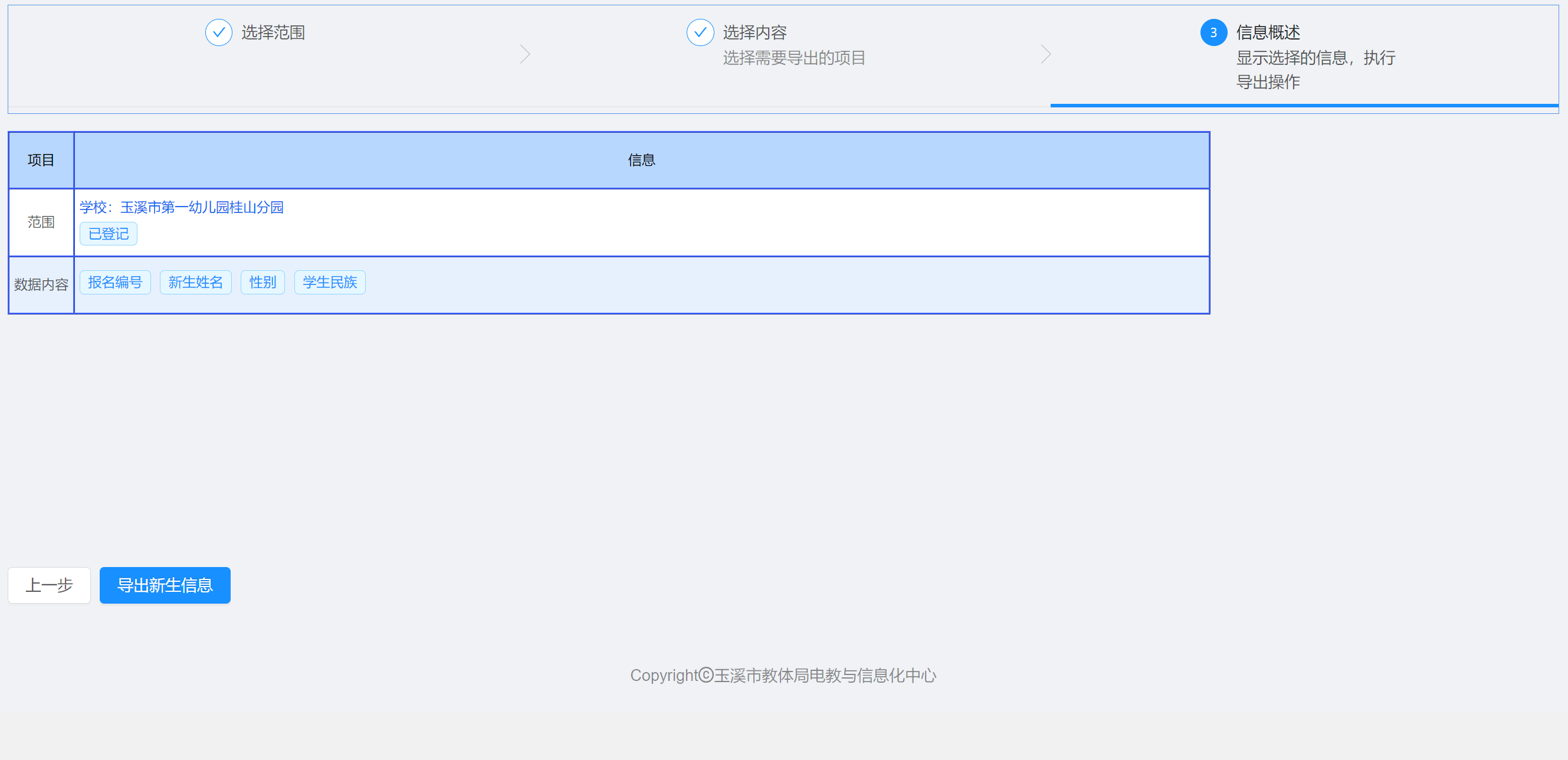Click the Copyright footer text

783,676
